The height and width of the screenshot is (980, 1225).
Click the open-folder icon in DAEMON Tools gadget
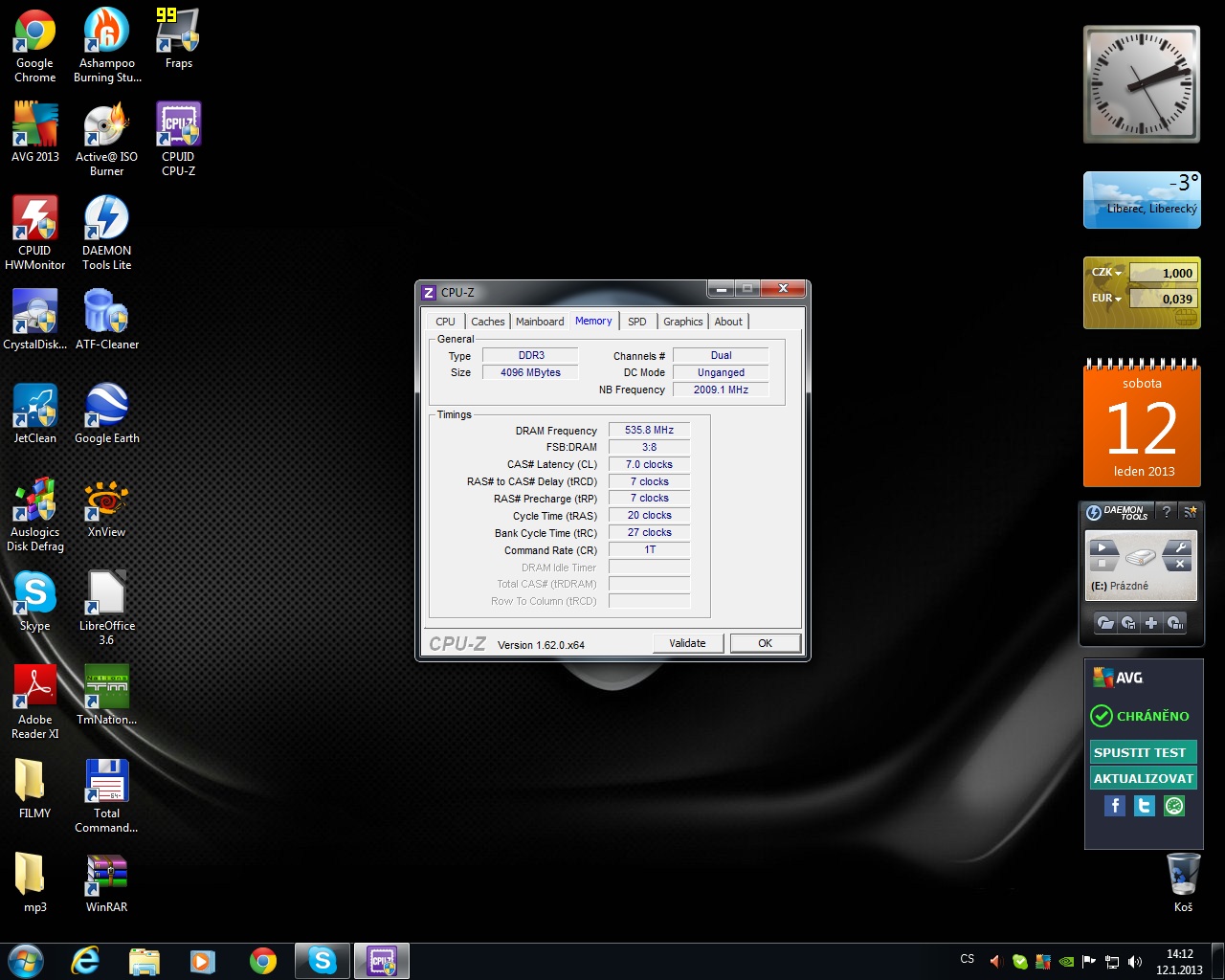(x=1105, y=623)
